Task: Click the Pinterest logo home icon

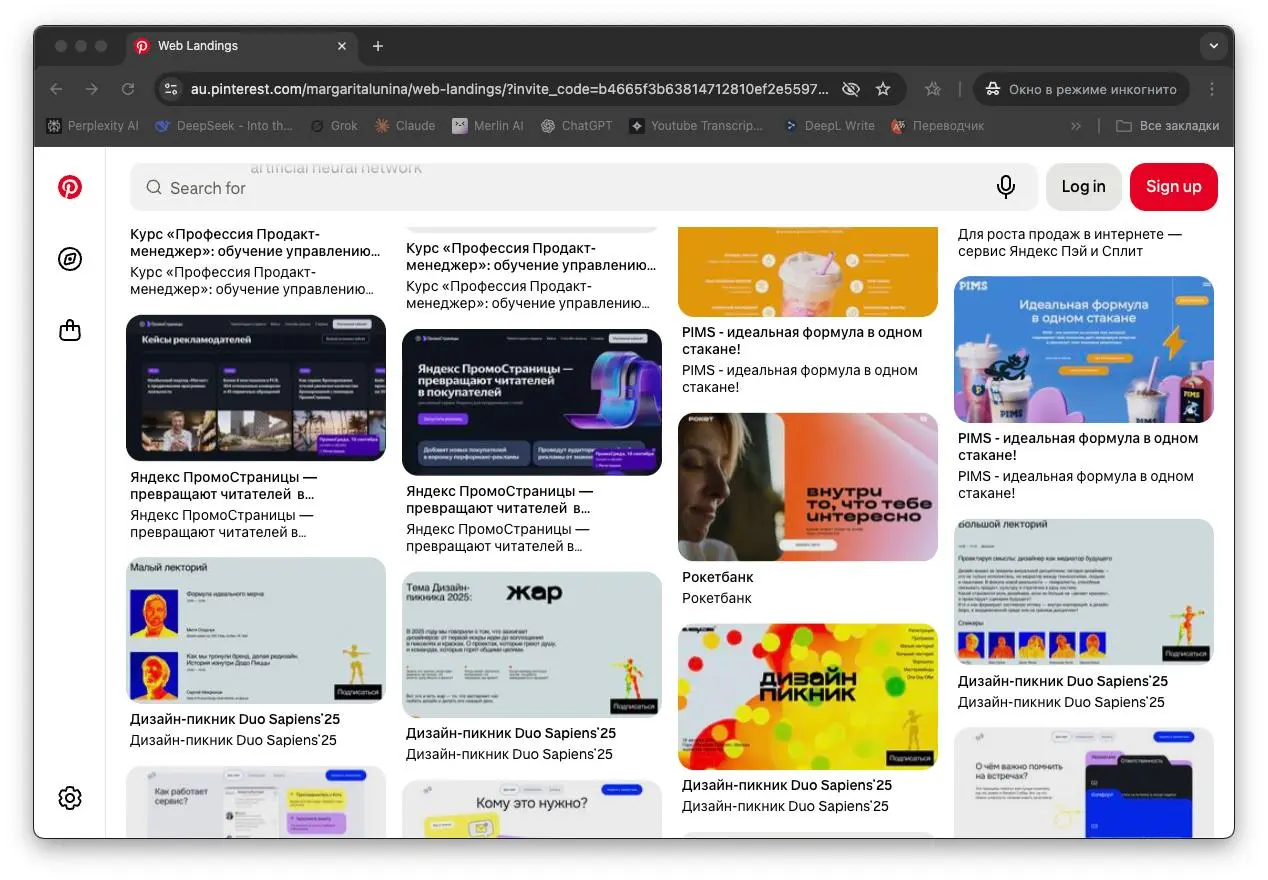Action: pyautogui.click(x=70, y=187)
